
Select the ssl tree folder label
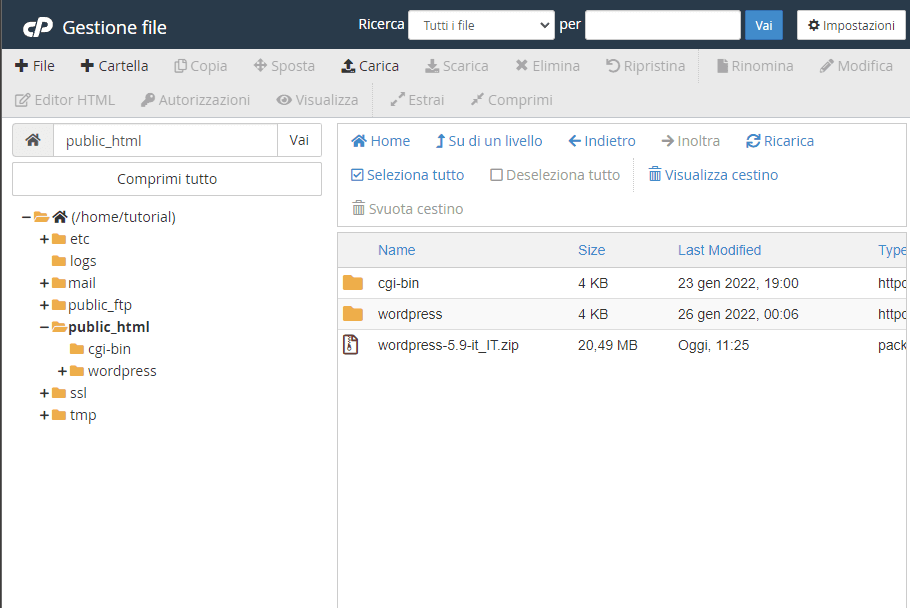pos(78,393)
